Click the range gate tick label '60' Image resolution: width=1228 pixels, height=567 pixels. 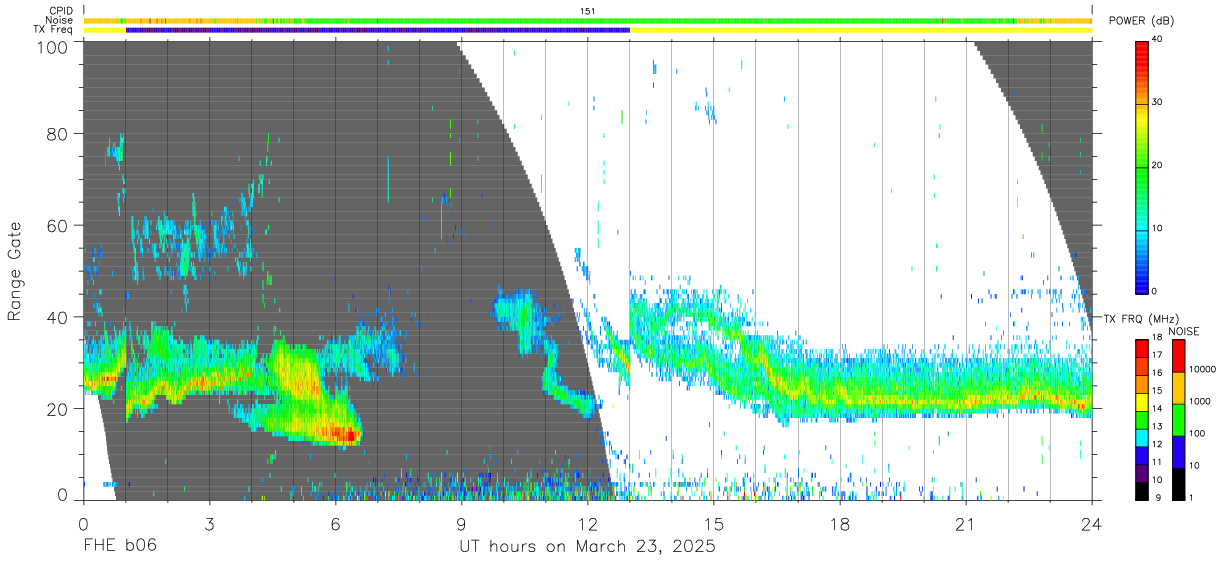[x=57, y=225]
